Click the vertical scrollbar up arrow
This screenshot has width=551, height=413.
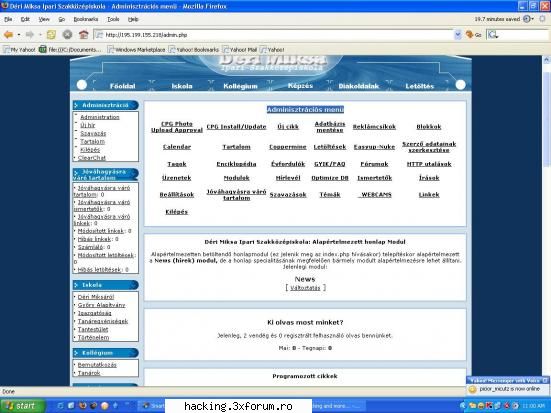pos(546,60)
